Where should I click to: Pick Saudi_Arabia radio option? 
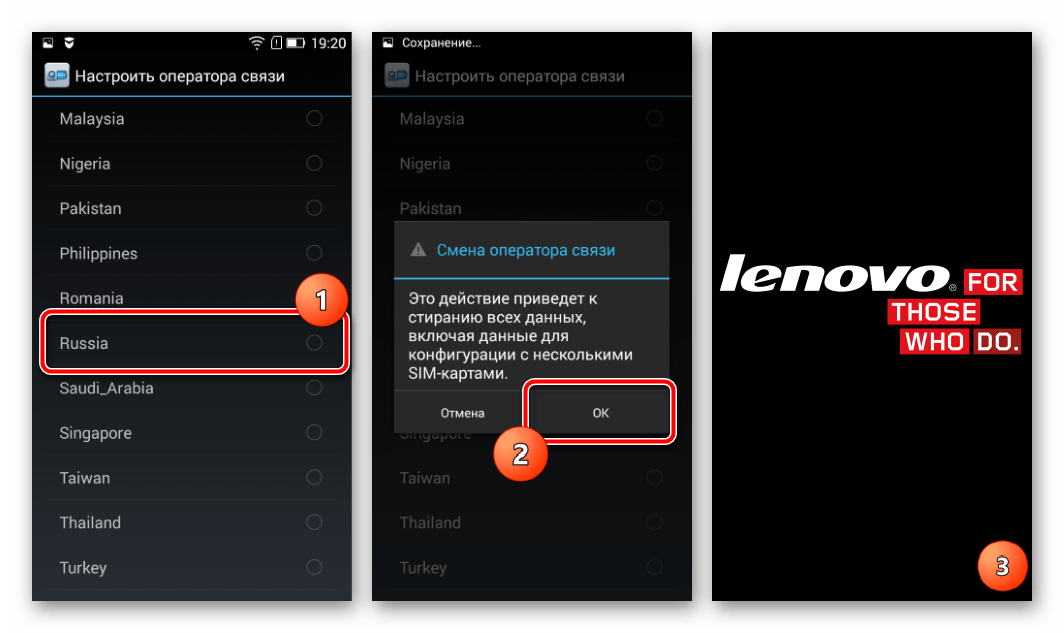(x=314, y=387)
